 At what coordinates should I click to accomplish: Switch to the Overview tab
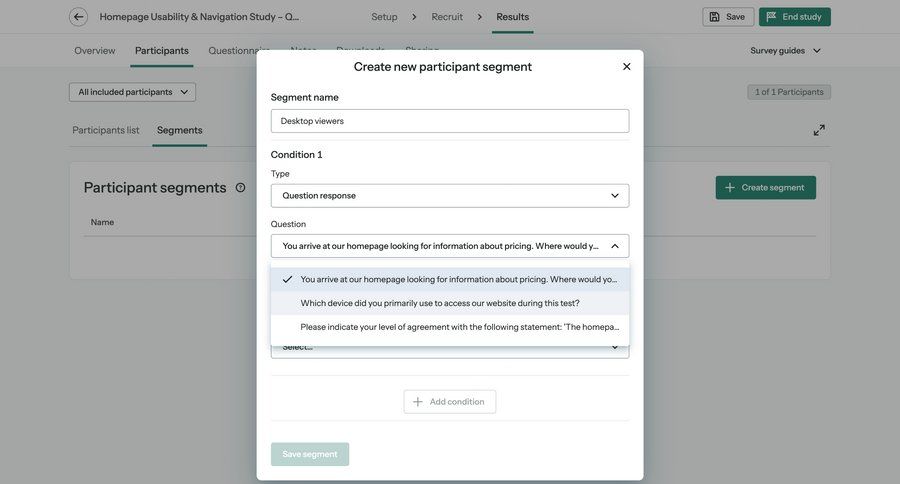(x=95, y=51)
